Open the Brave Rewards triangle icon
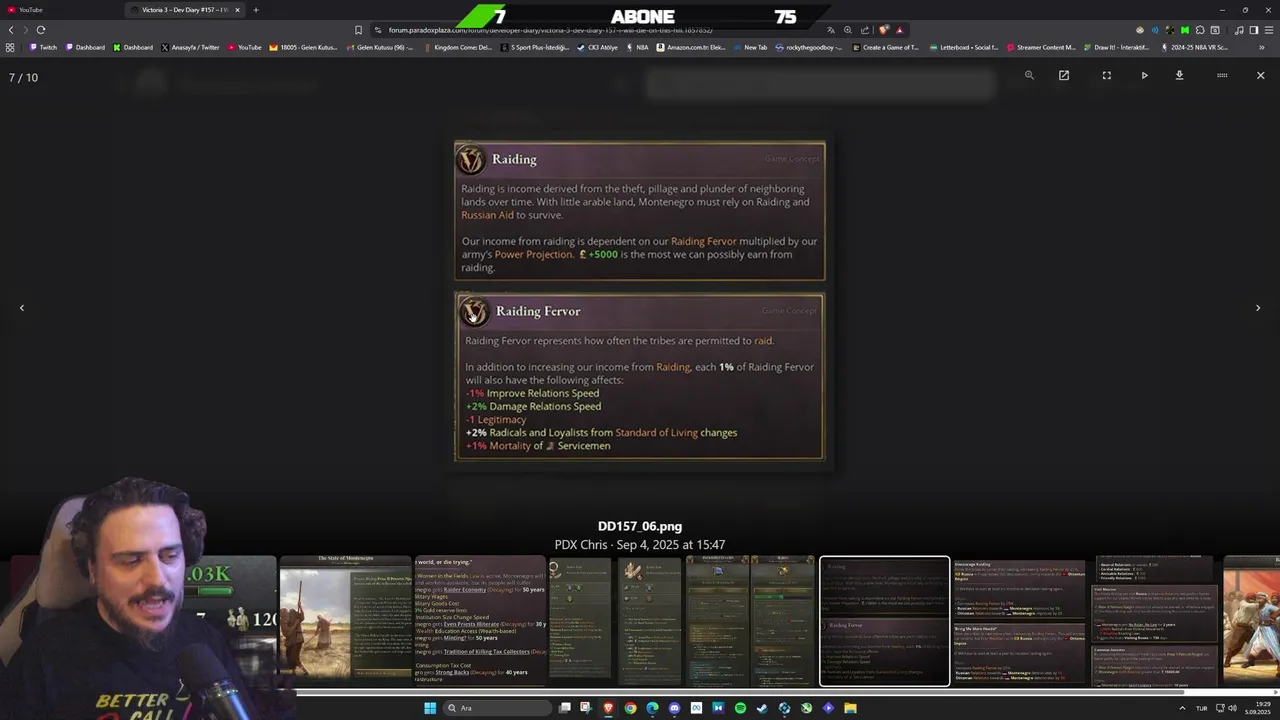1280x720 pixels. (x=899, y=30)
